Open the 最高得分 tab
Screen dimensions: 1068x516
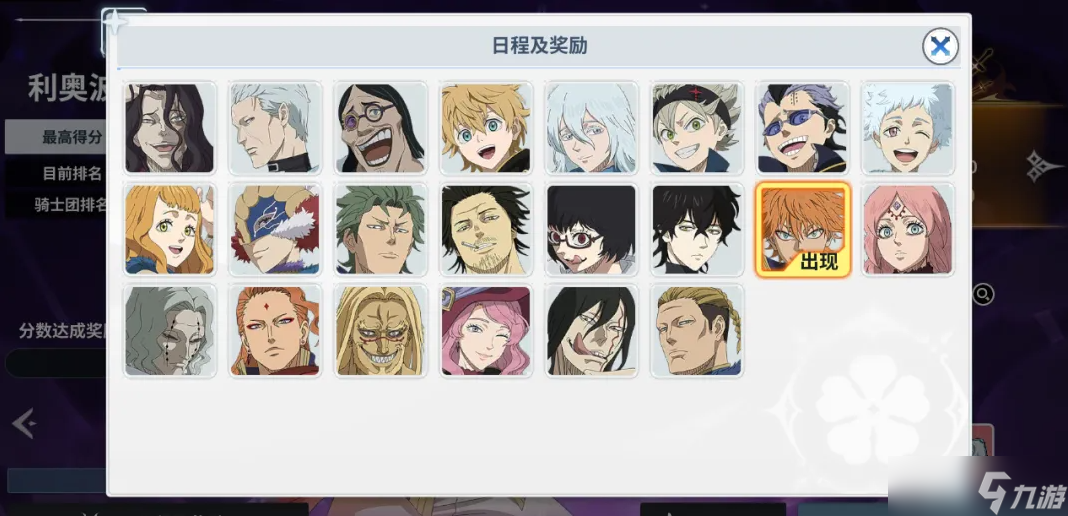(x=57, y=137)
